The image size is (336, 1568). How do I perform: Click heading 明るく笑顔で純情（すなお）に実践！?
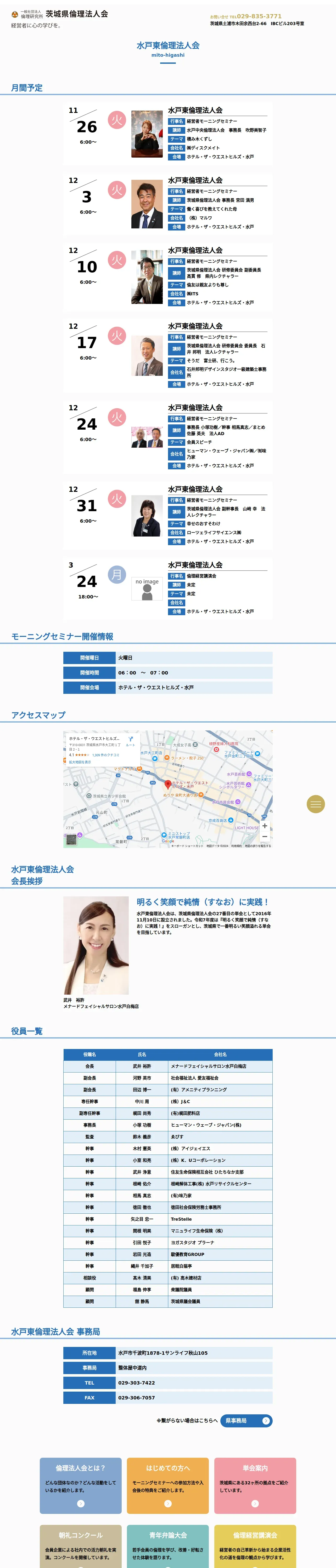coord(203,902)
